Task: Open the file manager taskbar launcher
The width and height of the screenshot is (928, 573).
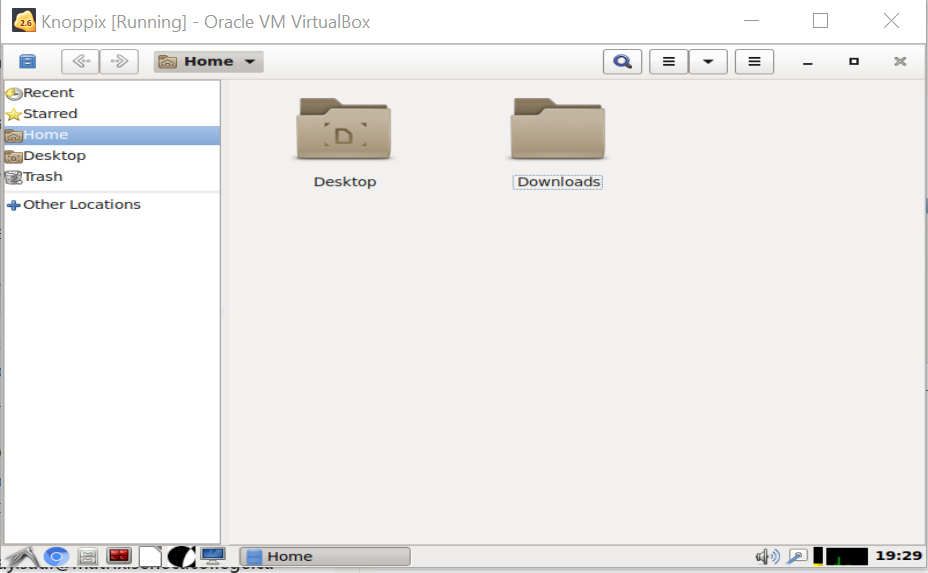Action: coord(88,556)
